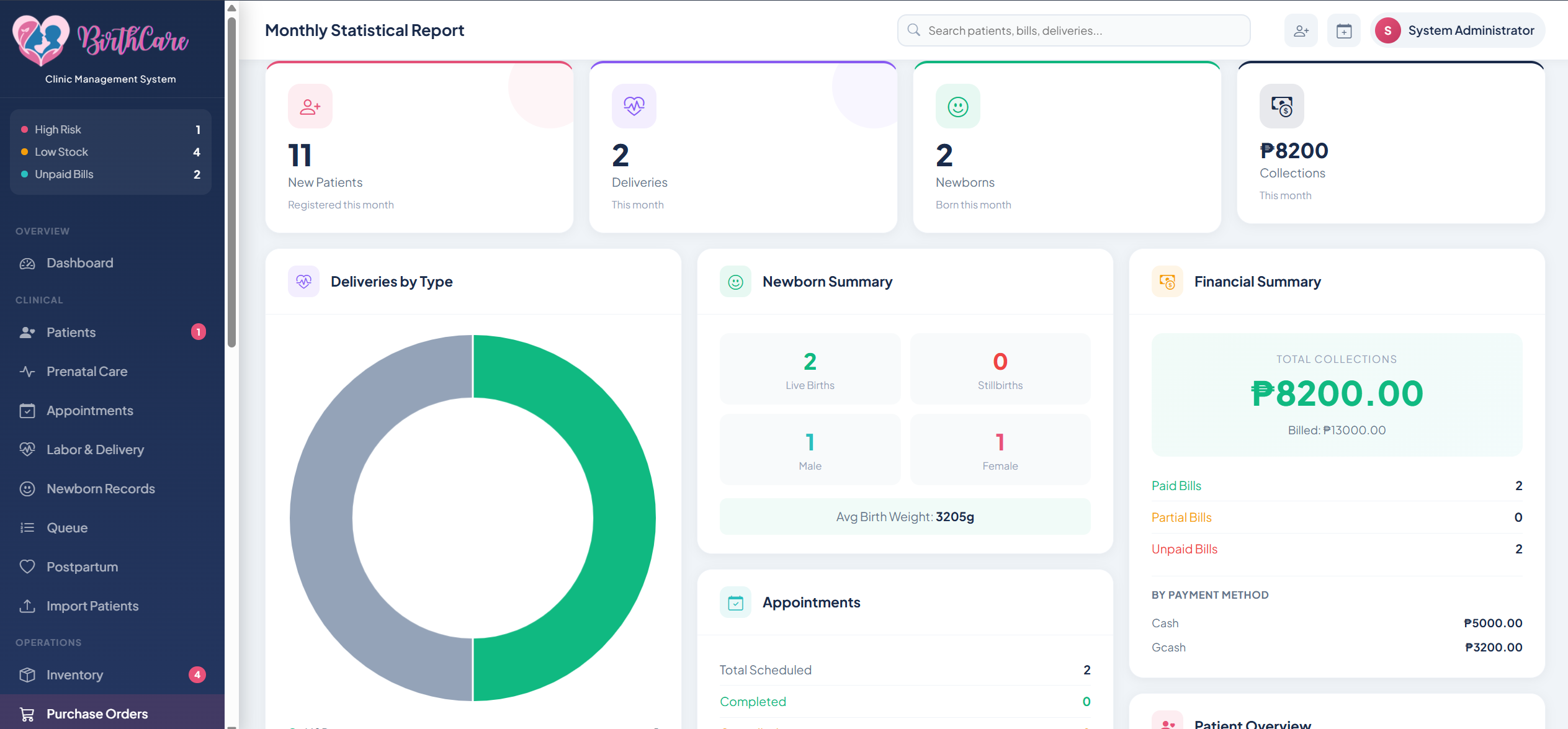The height and width of the screenshot is (729, 1568).
Task: Navigate to Appointments in sidebar
Action: 112,411
